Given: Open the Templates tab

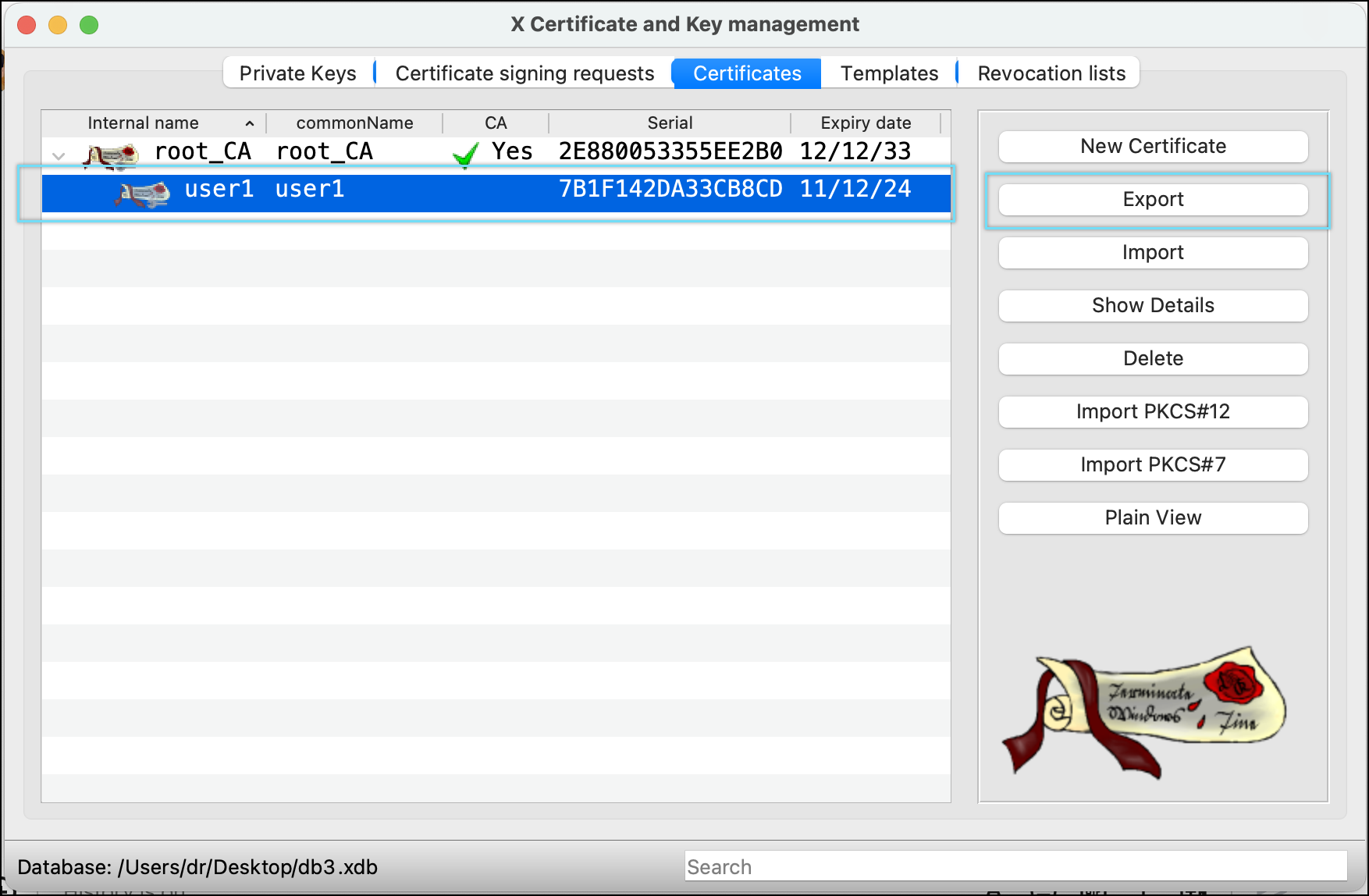Looking at the screenshot, I should pyautogui.click(x=889, y=73).
